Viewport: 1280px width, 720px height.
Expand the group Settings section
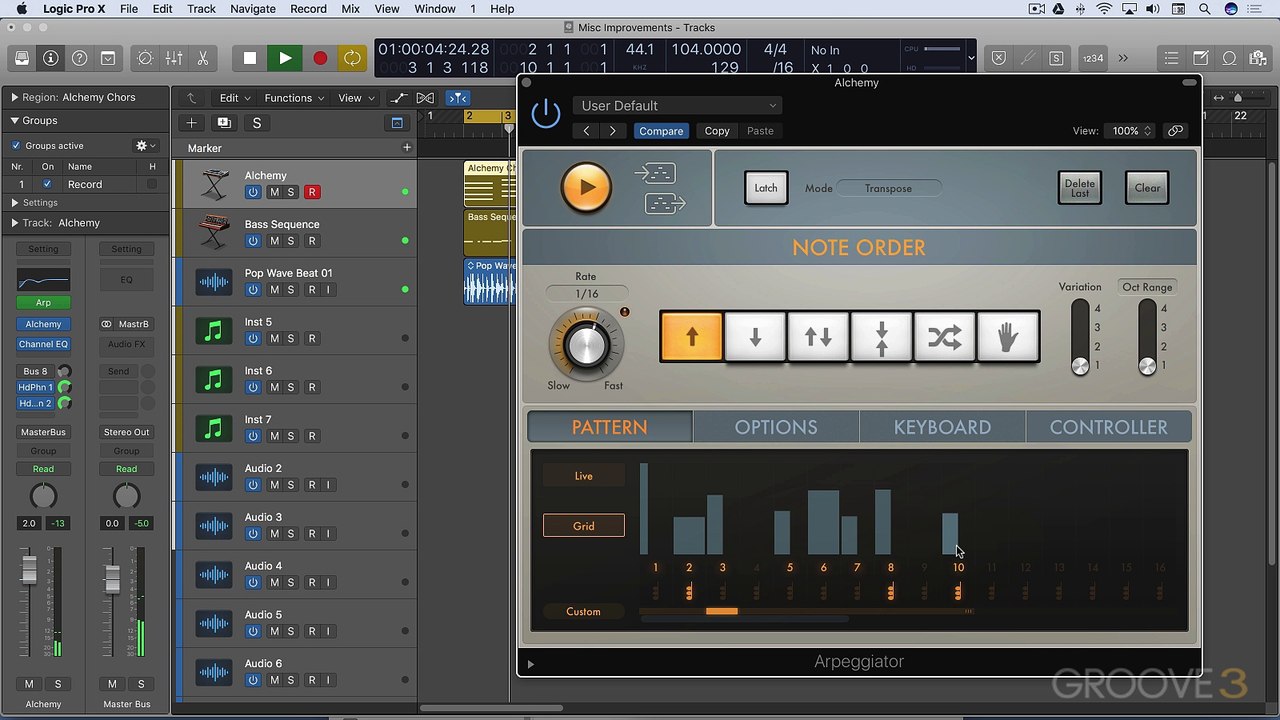click(15, 203)
